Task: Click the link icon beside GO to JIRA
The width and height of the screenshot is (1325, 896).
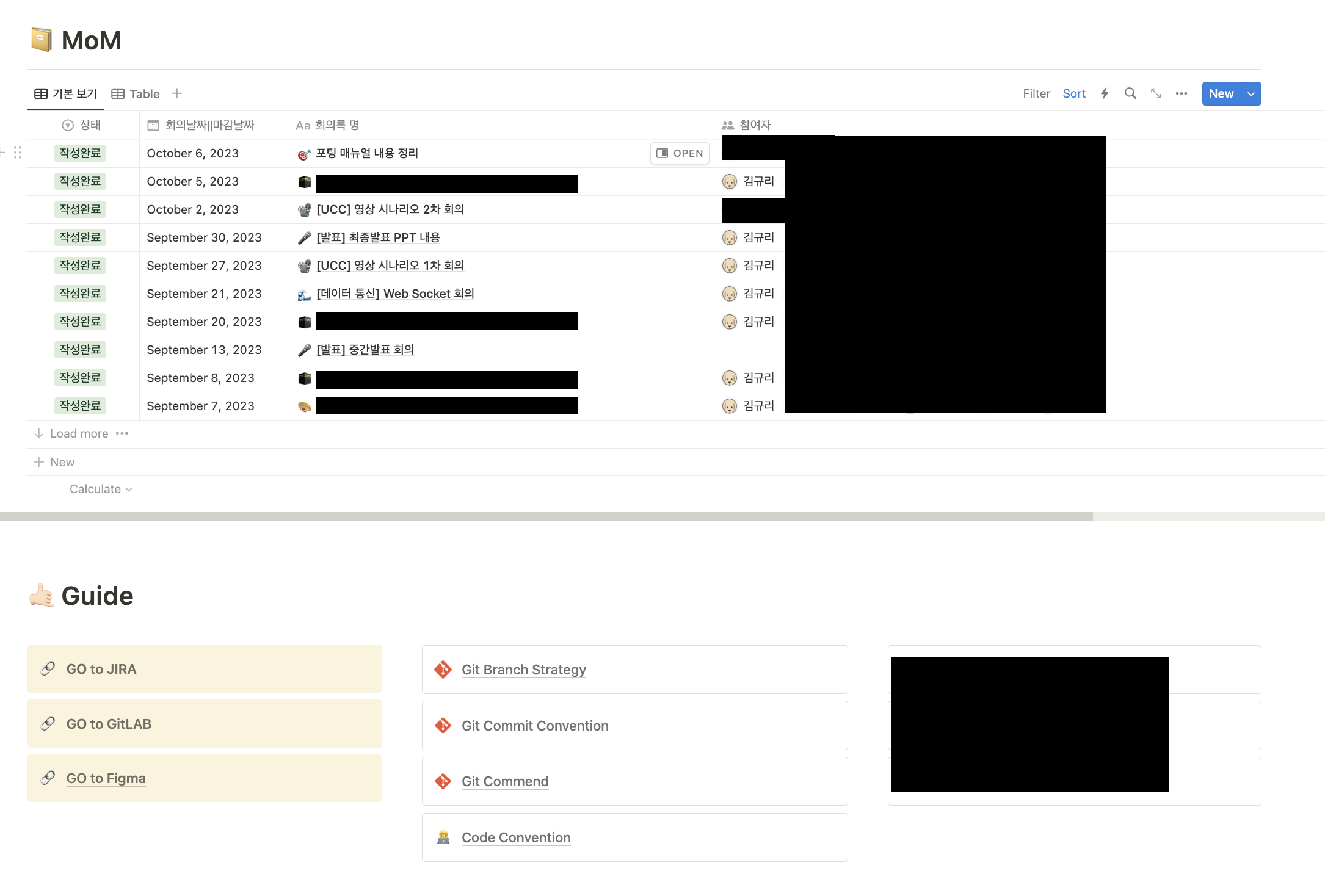Action: (x=48, y=669)
